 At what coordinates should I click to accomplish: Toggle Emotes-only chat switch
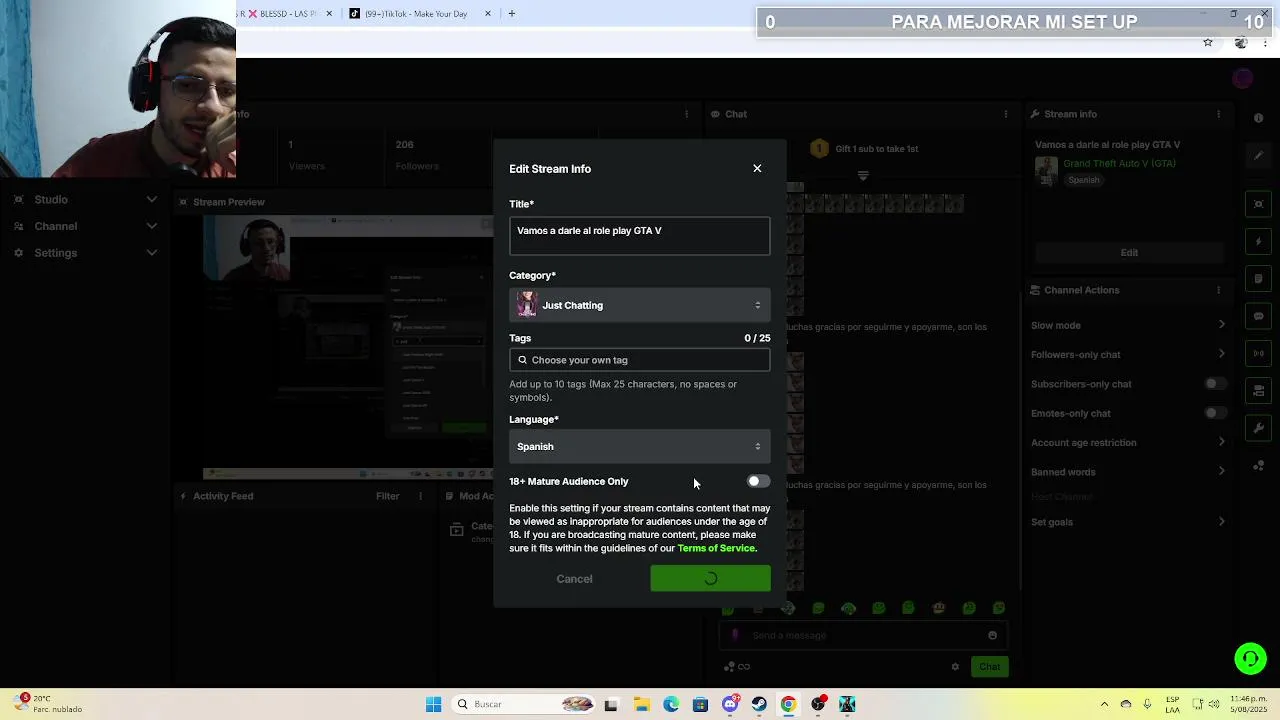1215,413
